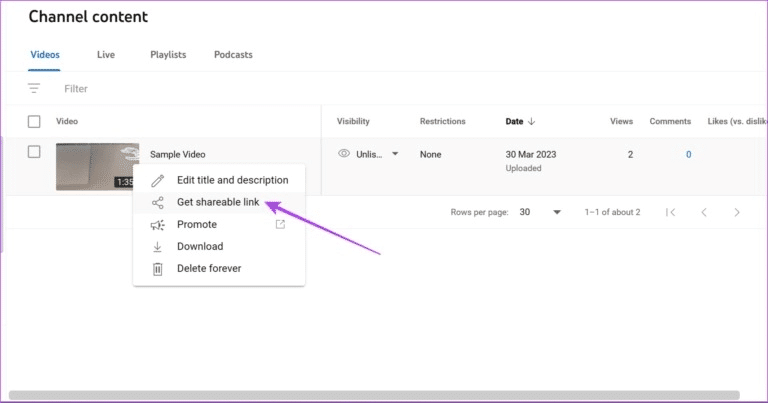Click the trash bin delete icon
Viewport: 768px width, 403px height.
point(157,269)
